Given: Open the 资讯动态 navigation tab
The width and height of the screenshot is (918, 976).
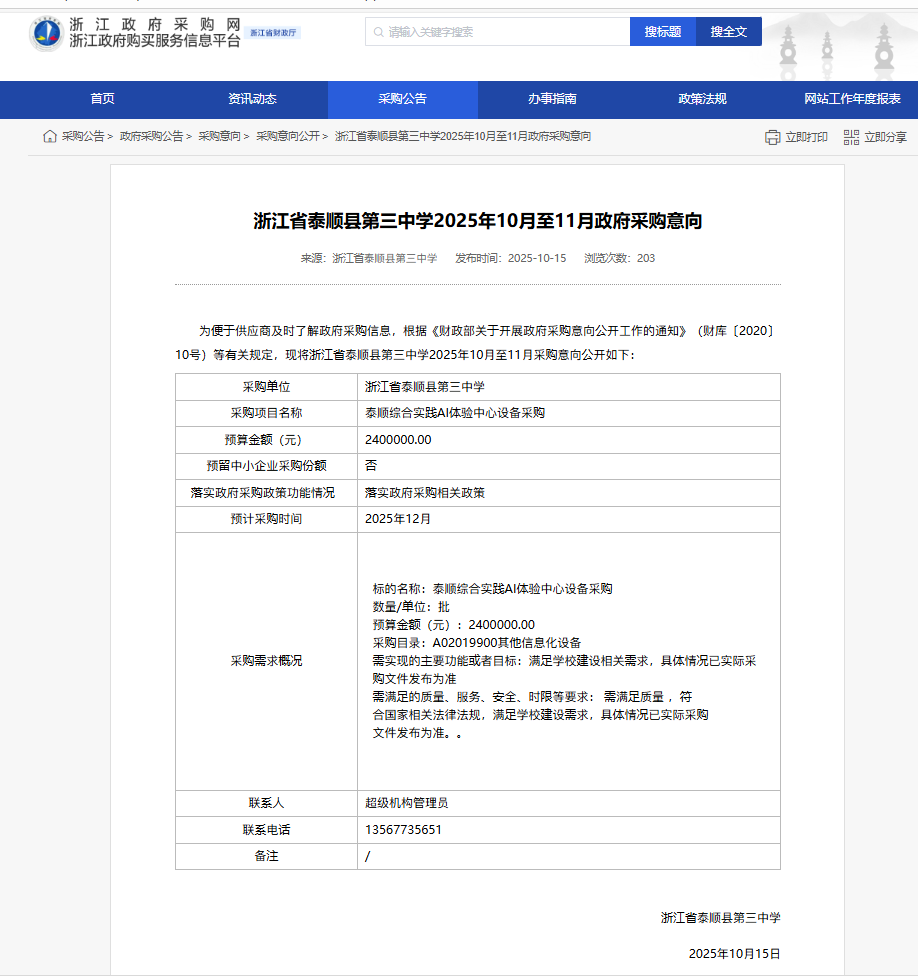Looking at the screenshot, I should 252,99.
